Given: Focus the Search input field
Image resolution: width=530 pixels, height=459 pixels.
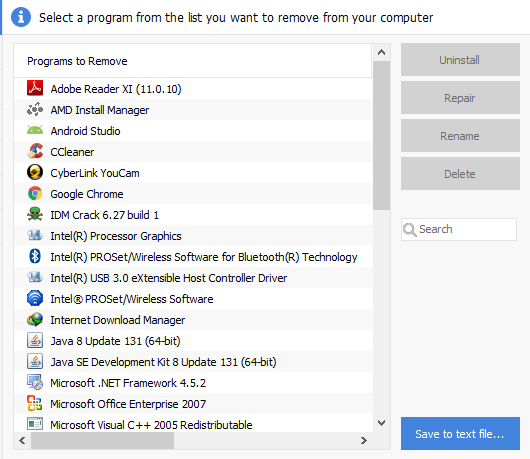Looking at the screenshot, I should (459, 229).
